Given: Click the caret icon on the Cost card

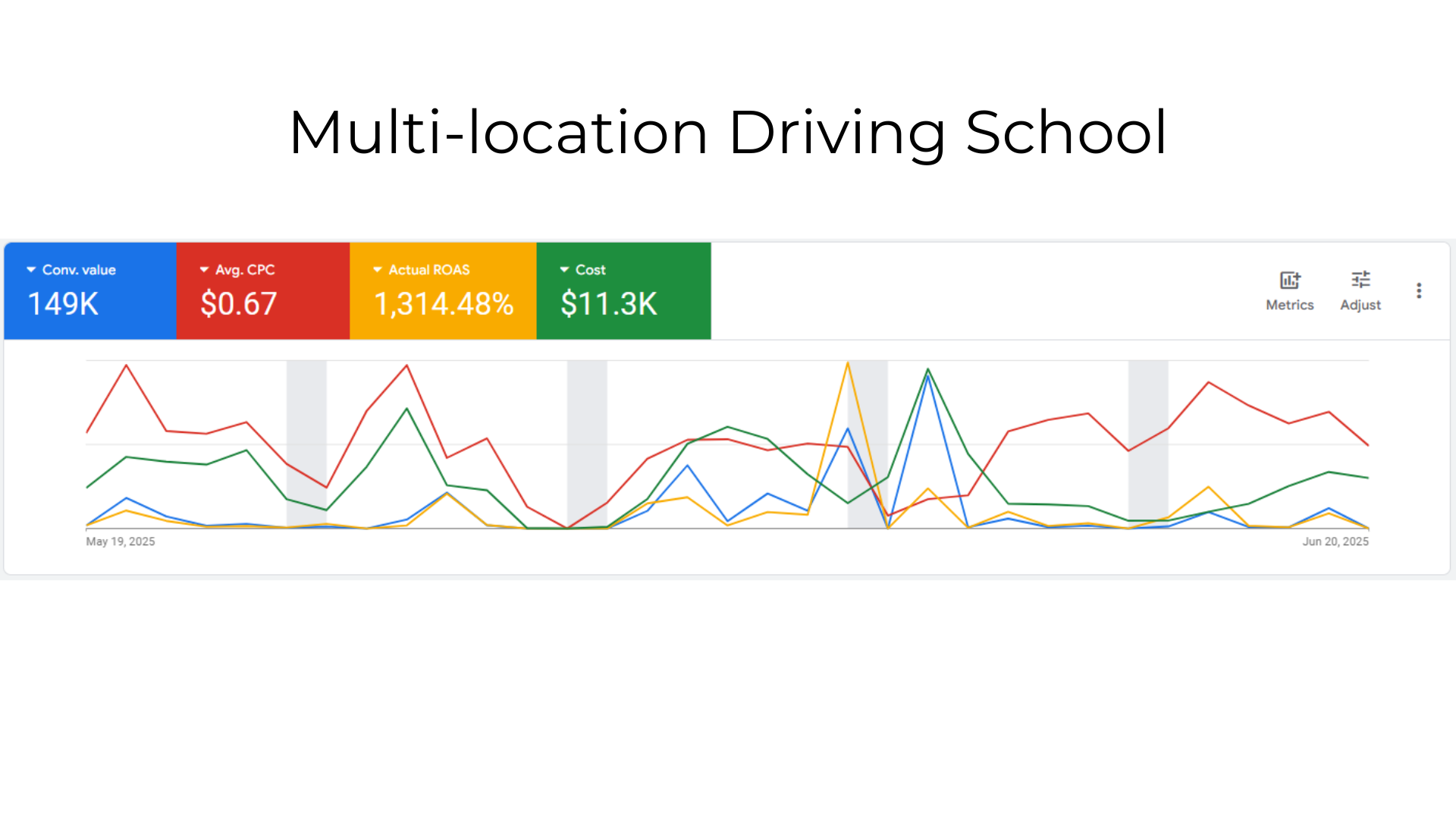Looking at the screenshot, I should tap(564, 269).
